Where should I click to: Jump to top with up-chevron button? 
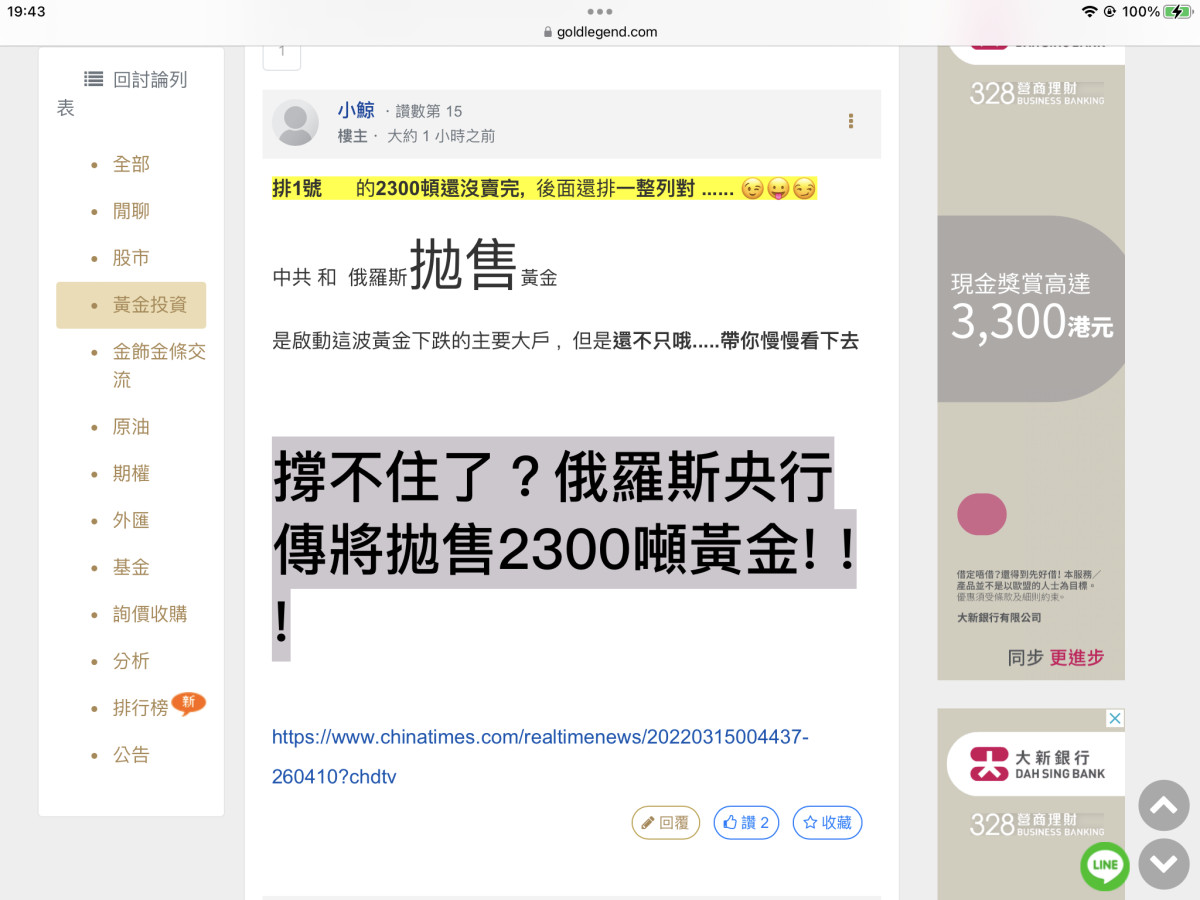pos(1164,806)
